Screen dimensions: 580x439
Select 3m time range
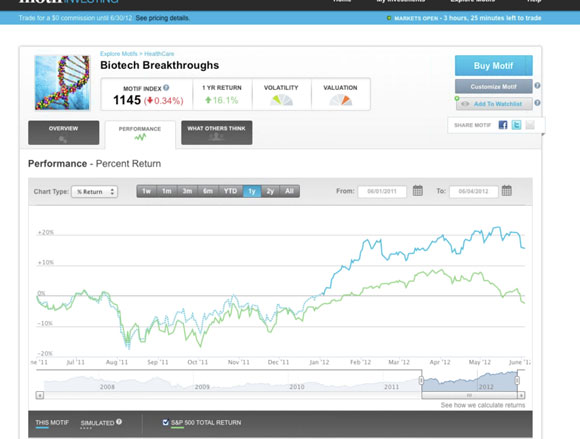[187, 191]
